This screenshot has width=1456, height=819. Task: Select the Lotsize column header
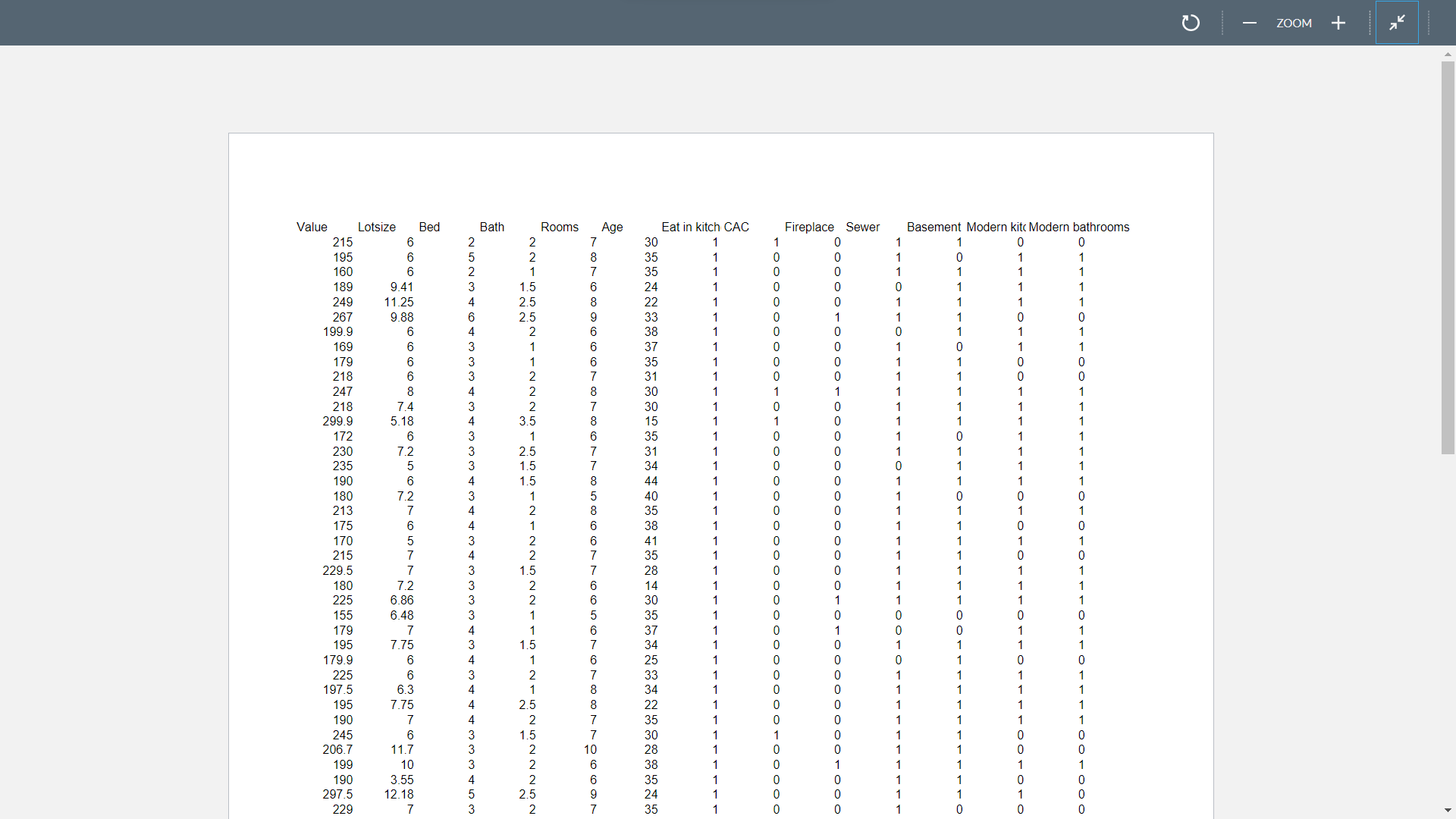click(x=377, y=227)
